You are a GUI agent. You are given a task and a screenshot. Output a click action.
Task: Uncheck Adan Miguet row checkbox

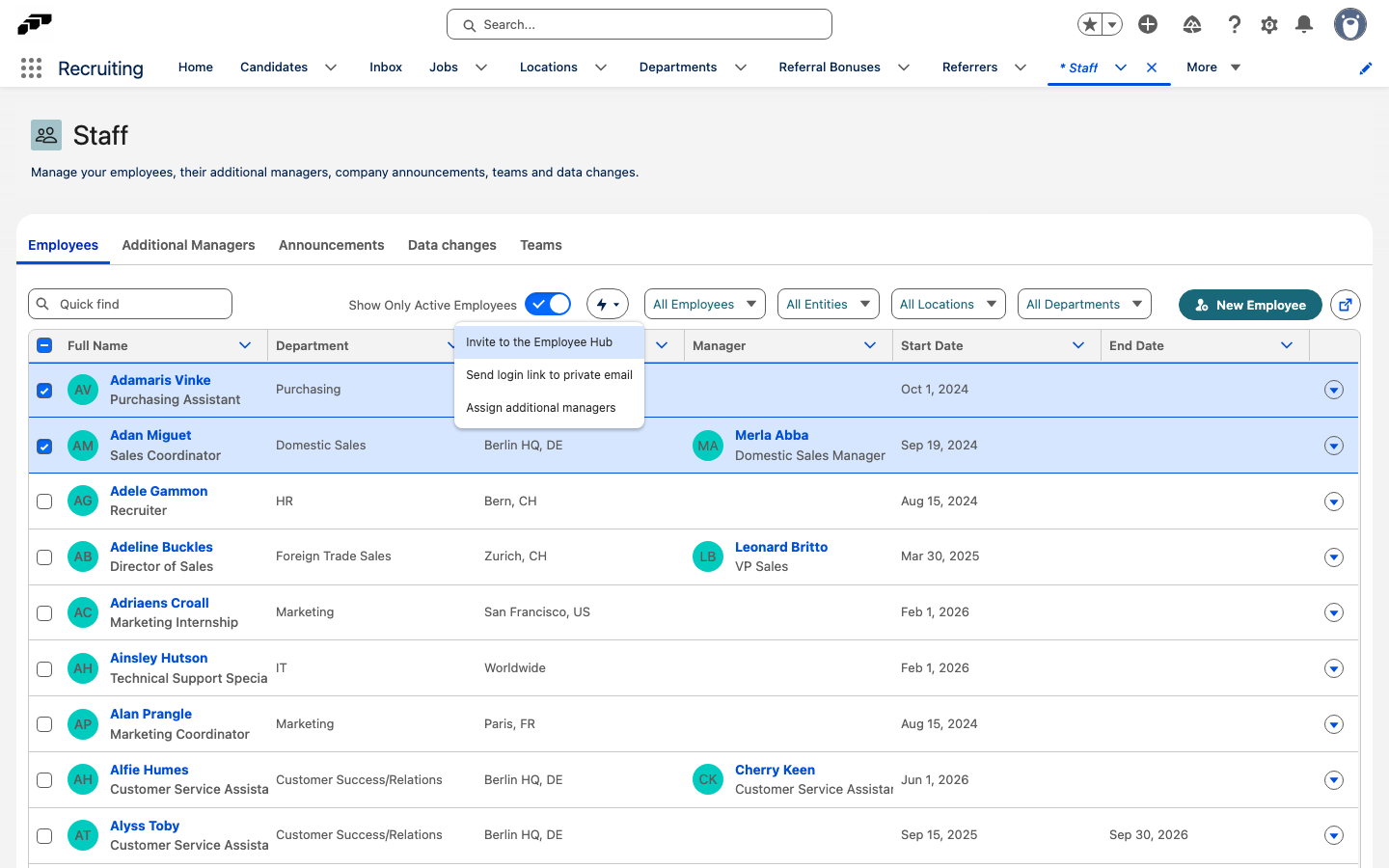coord(44,447)
